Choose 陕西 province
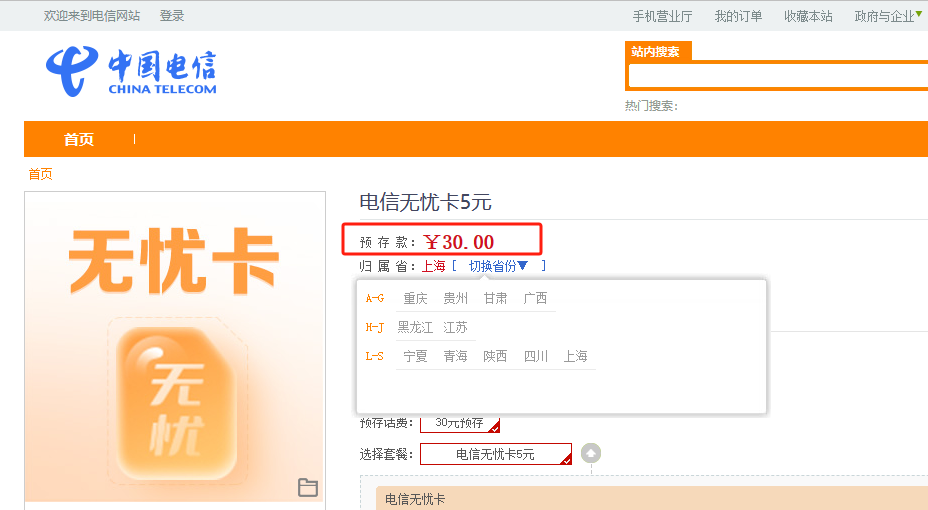 click(495, 356)
